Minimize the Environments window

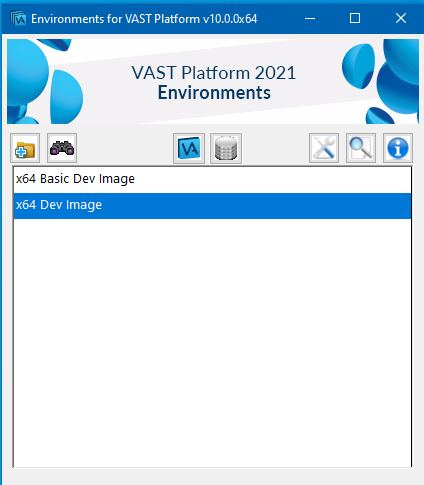click(310, 18)
